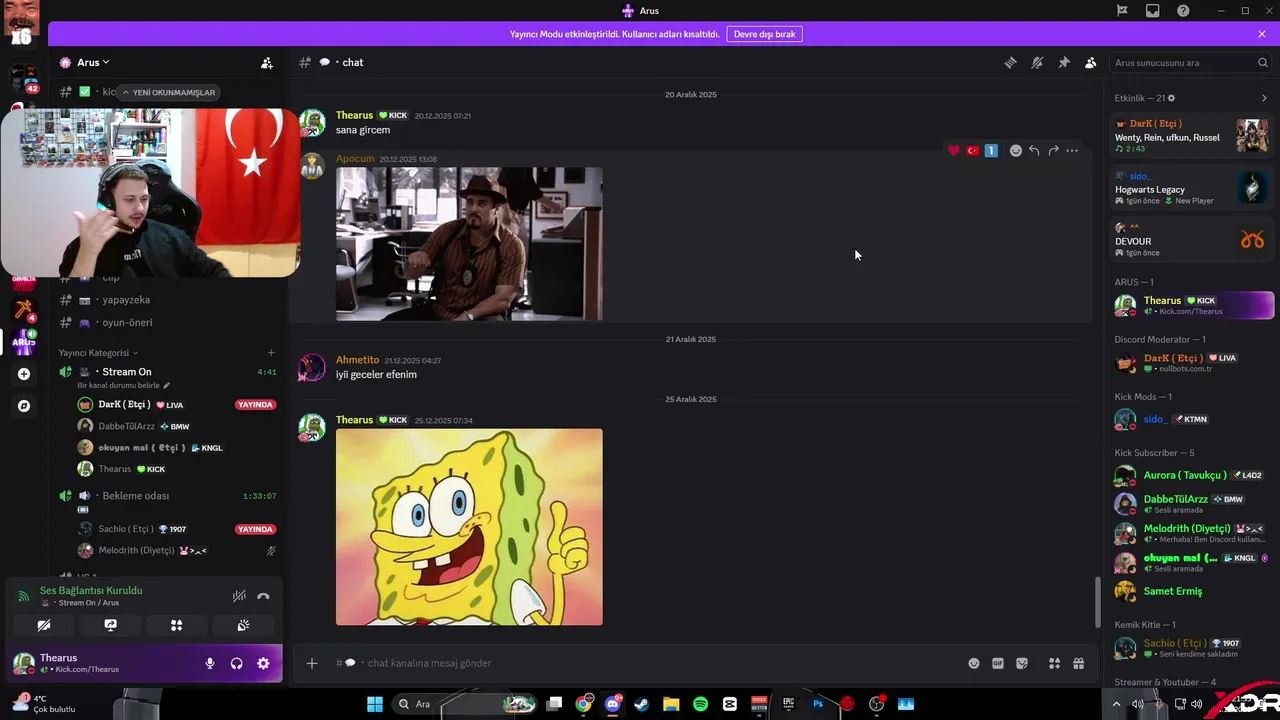Select DabbeTülArzz in voice channel

click(x=127, y=426)
